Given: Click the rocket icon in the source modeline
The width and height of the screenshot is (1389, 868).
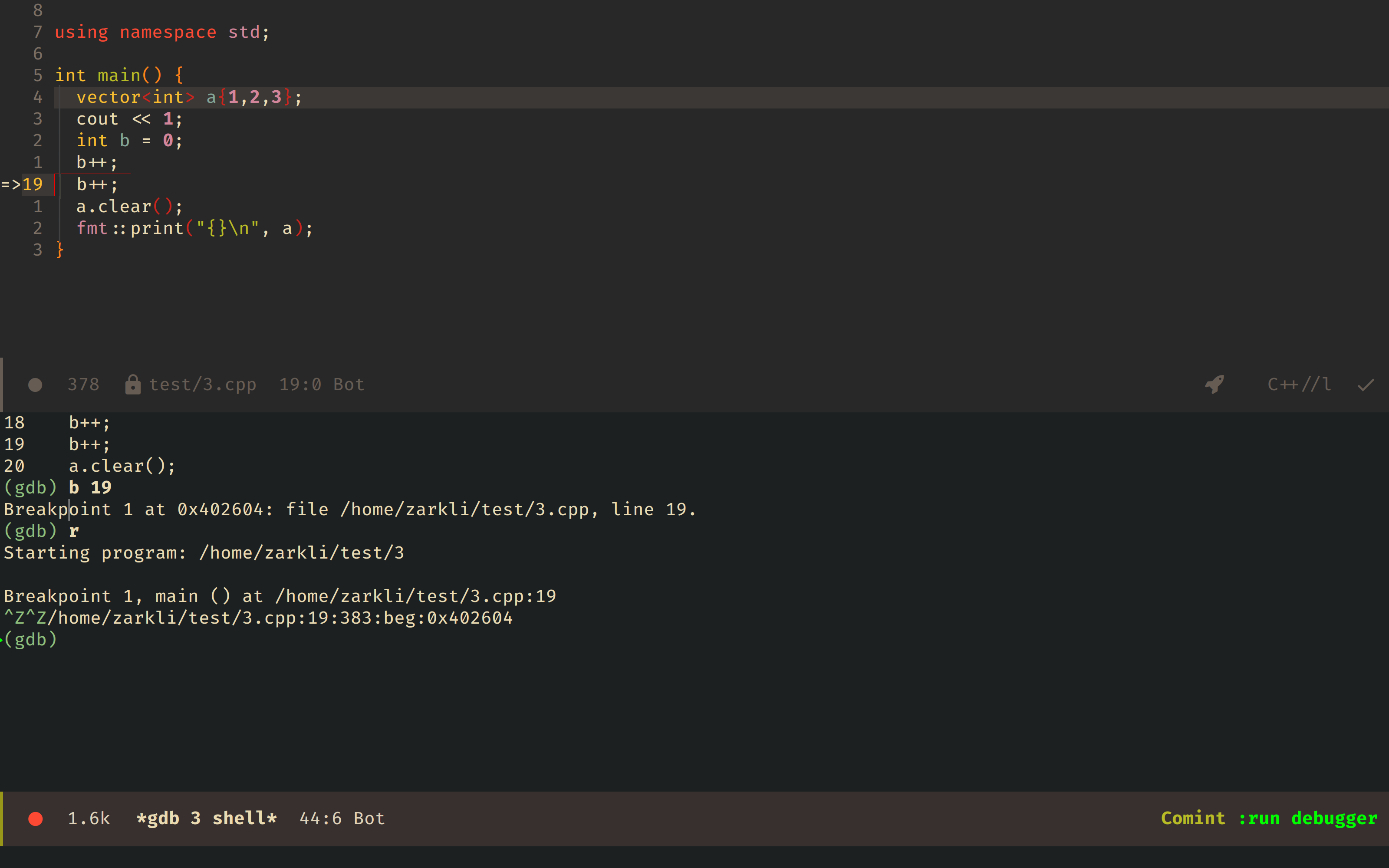Looking at the screenshot, I should (x=1215, y=384).
